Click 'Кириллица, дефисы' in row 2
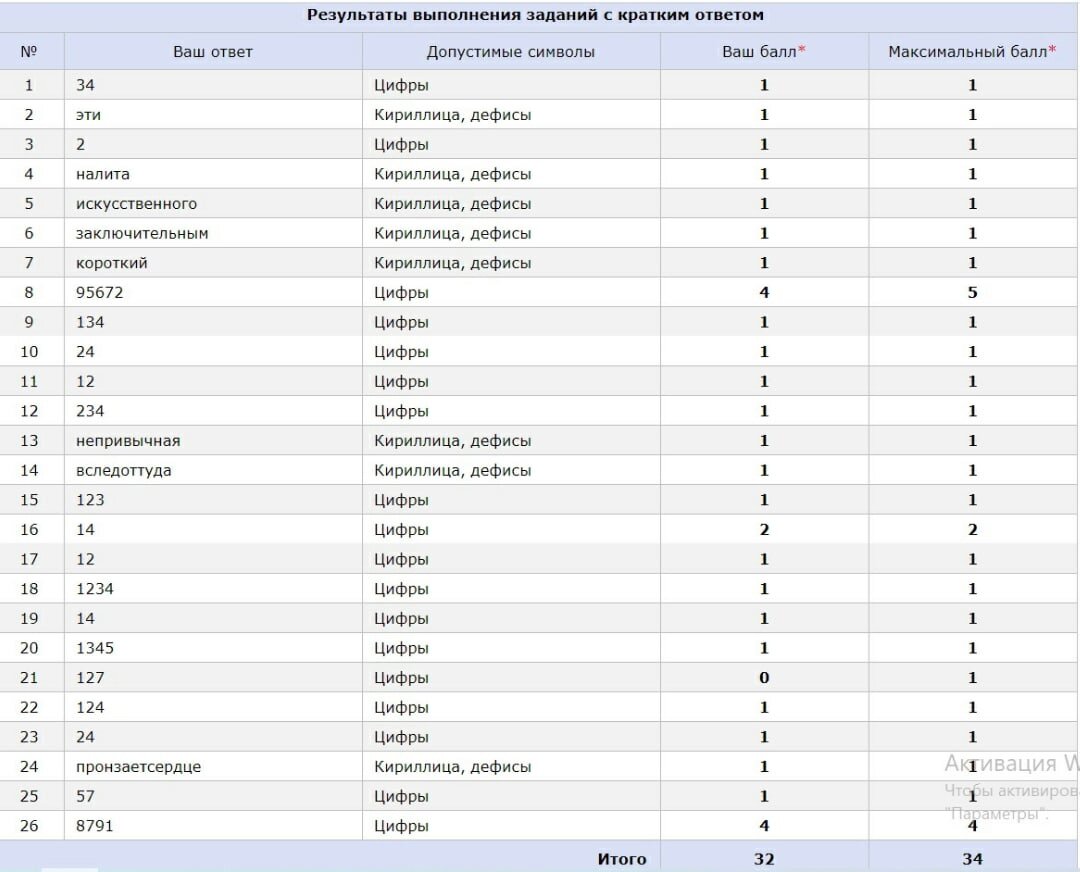Viewport: 1080px width, 872px height. click(x=453, y=115)
